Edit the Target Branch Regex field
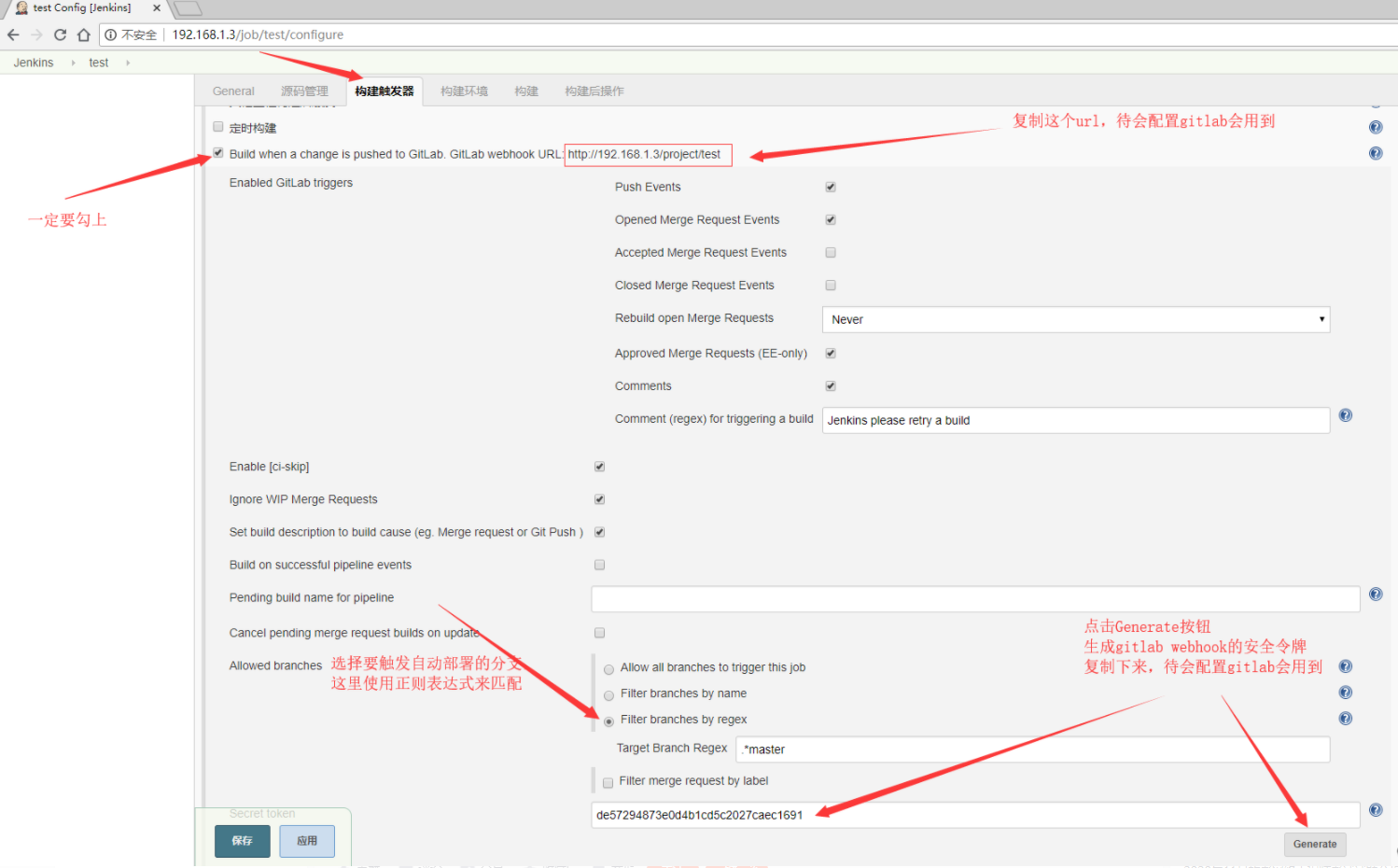Image resolution: width=1398 pixels, height=868 pixels. [x=1033, y=749]
